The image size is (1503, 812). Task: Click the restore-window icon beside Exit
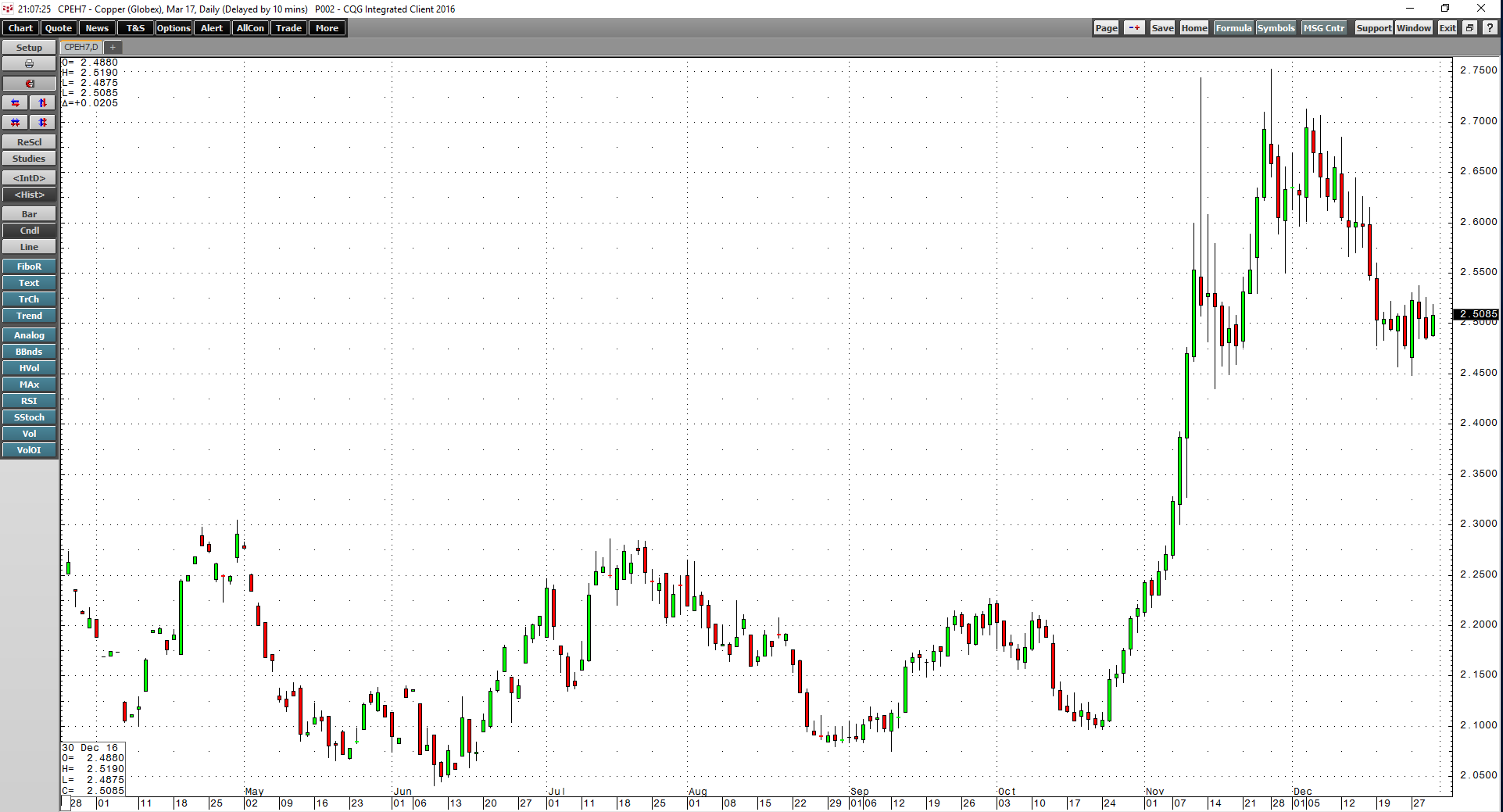(x=1469, y=28)
